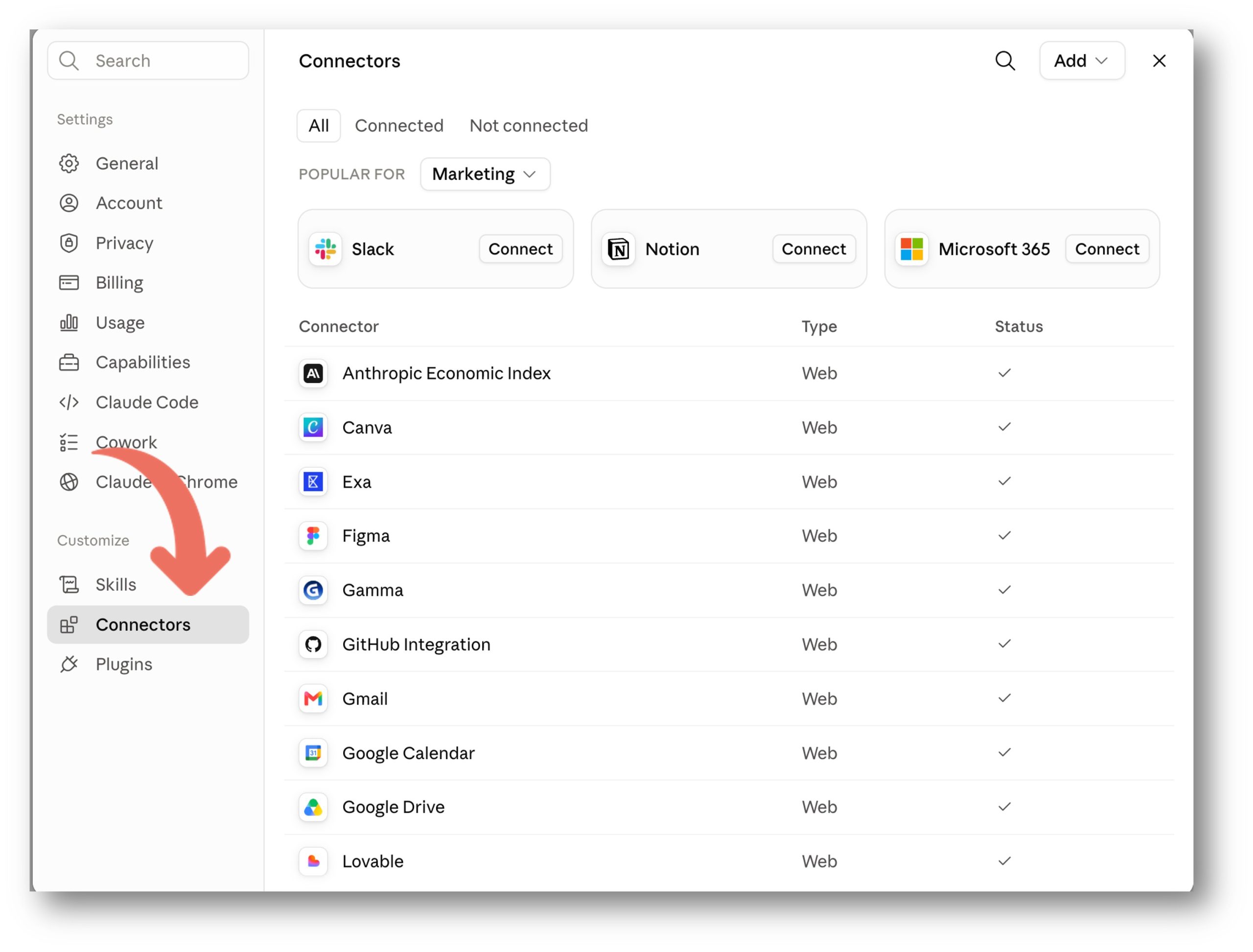Select the All filter tab
The image size is (1253, 952).
(x=319, y=125)
